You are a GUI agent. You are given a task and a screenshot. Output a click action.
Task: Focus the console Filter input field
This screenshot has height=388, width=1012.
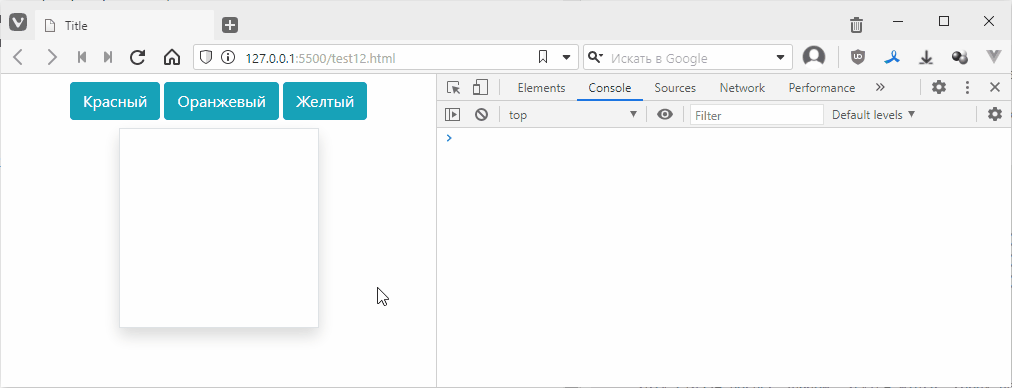point(756,115)
